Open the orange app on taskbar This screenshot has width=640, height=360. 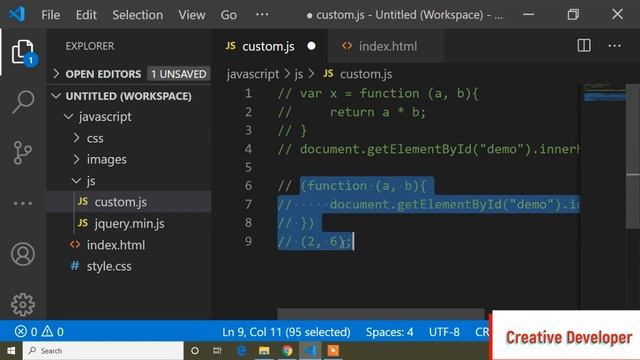pos(333,351)
